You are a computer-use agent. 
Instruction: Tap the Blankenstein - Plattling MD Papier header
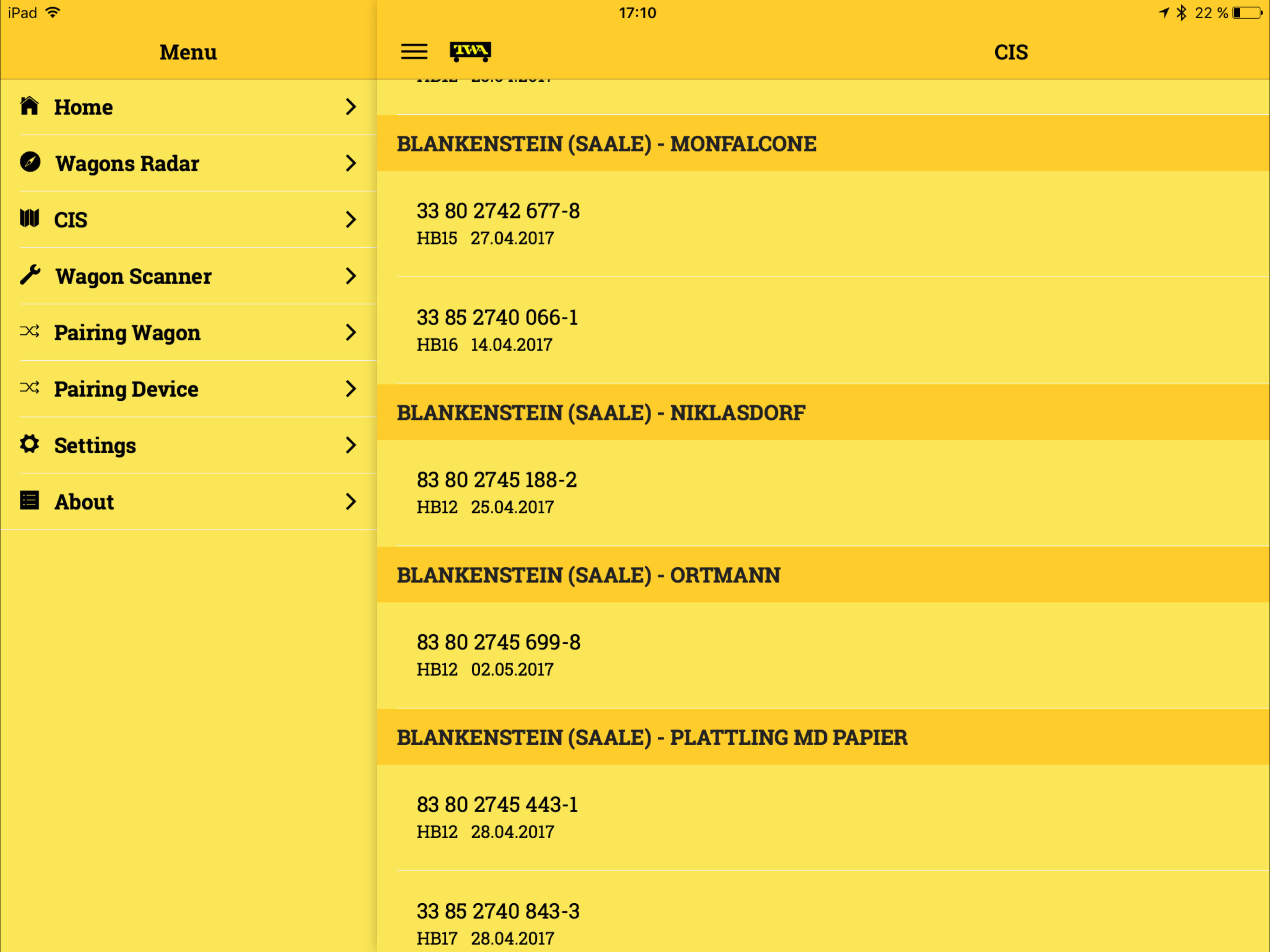tap(823, 737)
